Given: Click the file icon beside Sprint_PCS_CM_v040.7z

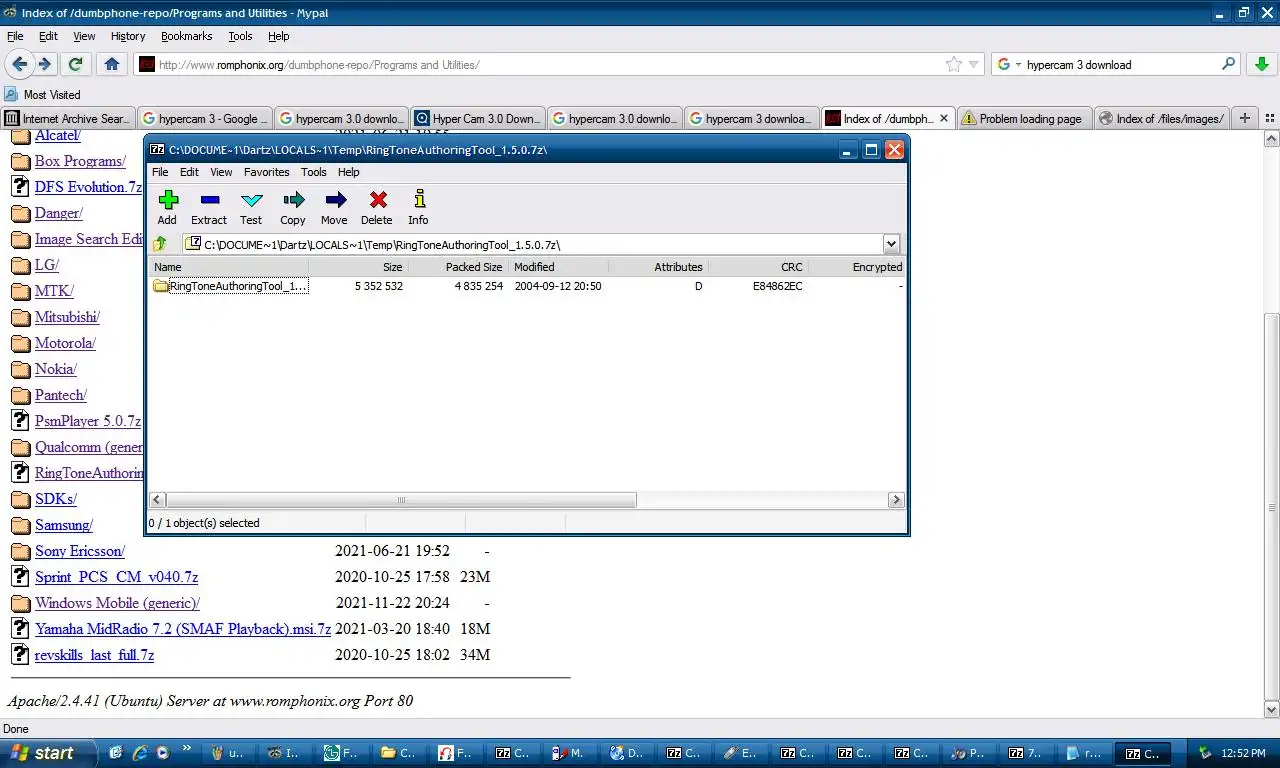Looking at the screenshot, I should 20,577.
